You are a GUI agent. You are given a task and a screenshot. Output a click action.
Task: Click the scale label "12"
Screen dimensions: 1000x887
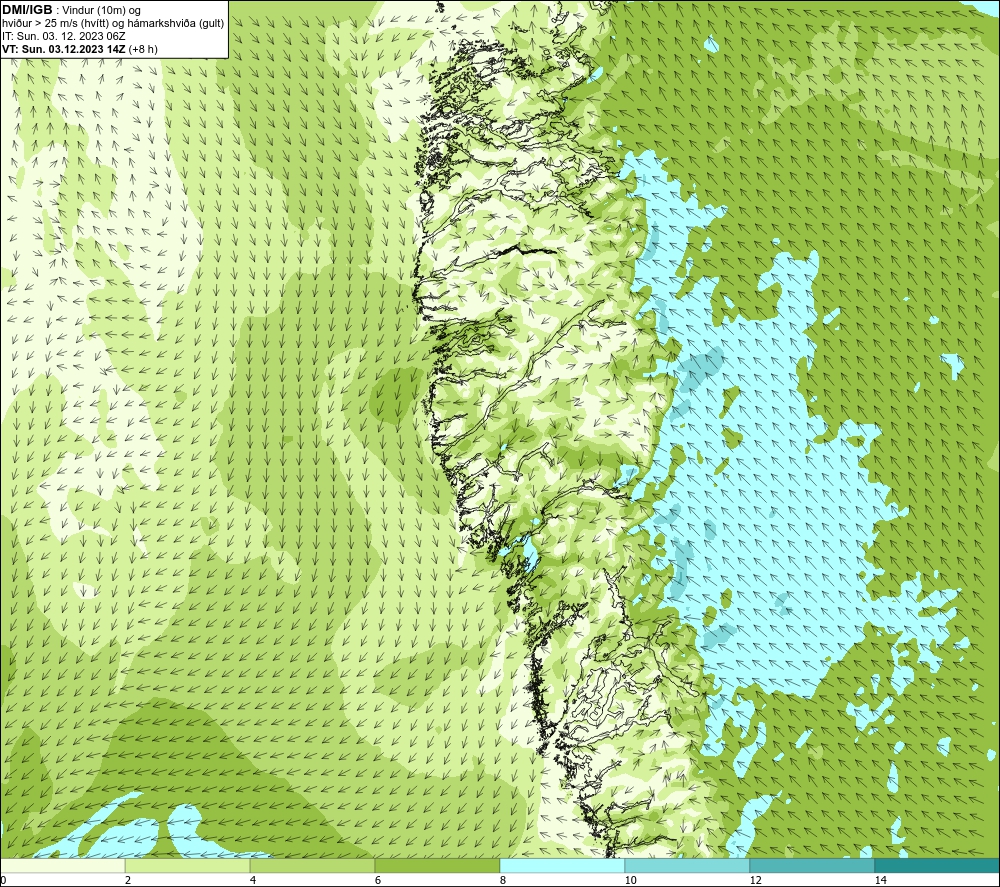tap(755, 880)
